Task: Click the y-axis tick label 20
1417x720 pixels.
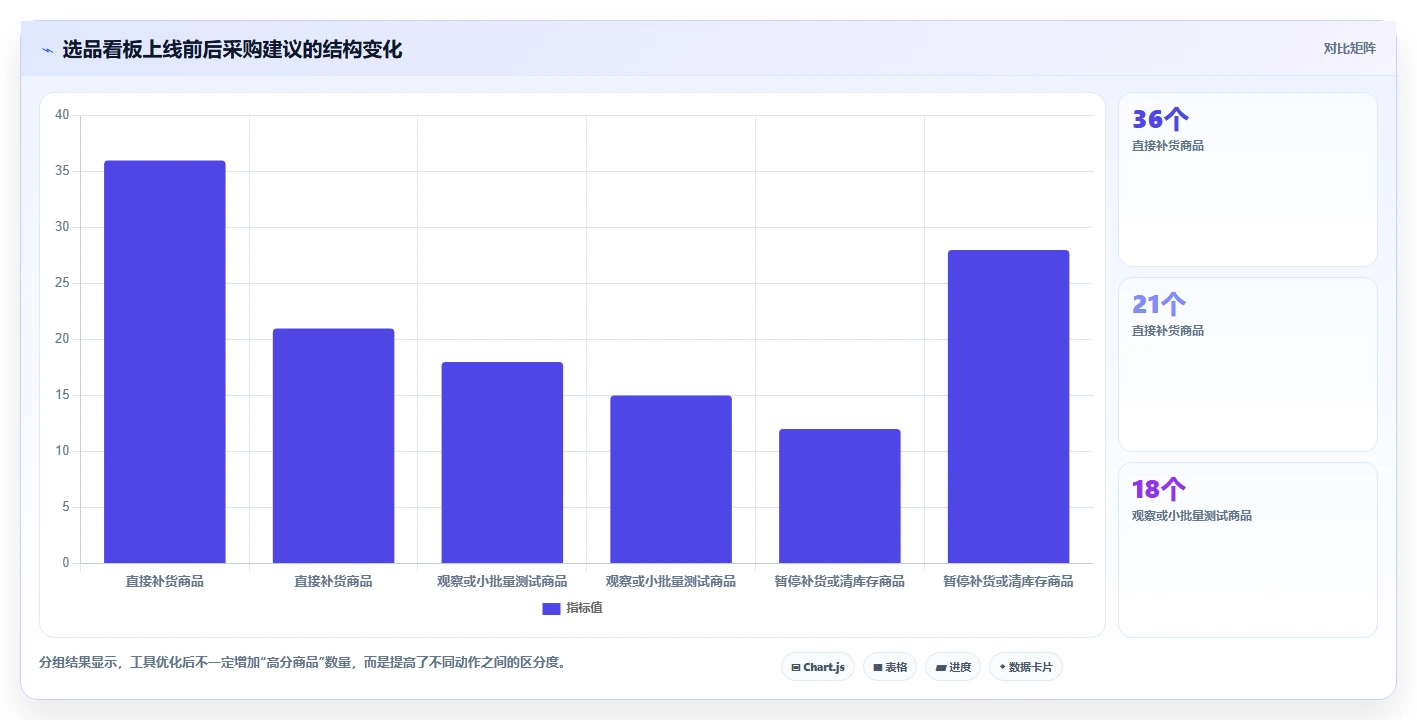Action: pyautogui.click(x=62, y=339)
